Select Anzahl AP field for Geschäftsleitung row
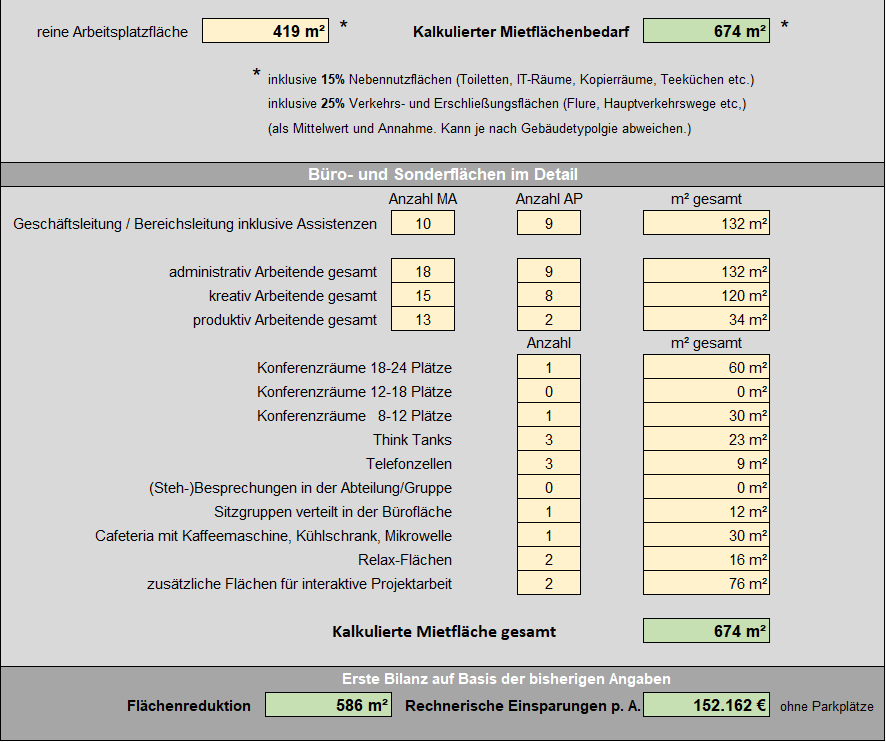 click(x=549, y=223)
